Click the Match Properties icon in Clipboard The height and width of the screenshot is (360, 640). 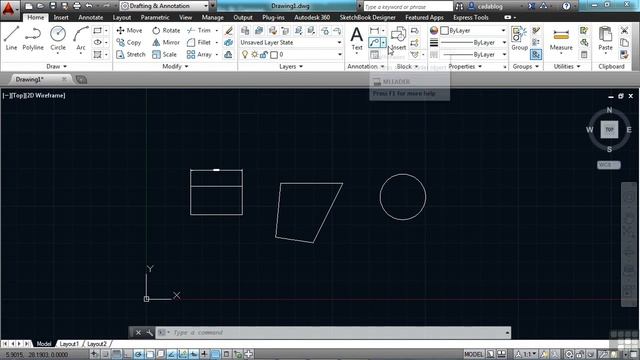click(x=624, y=54)
